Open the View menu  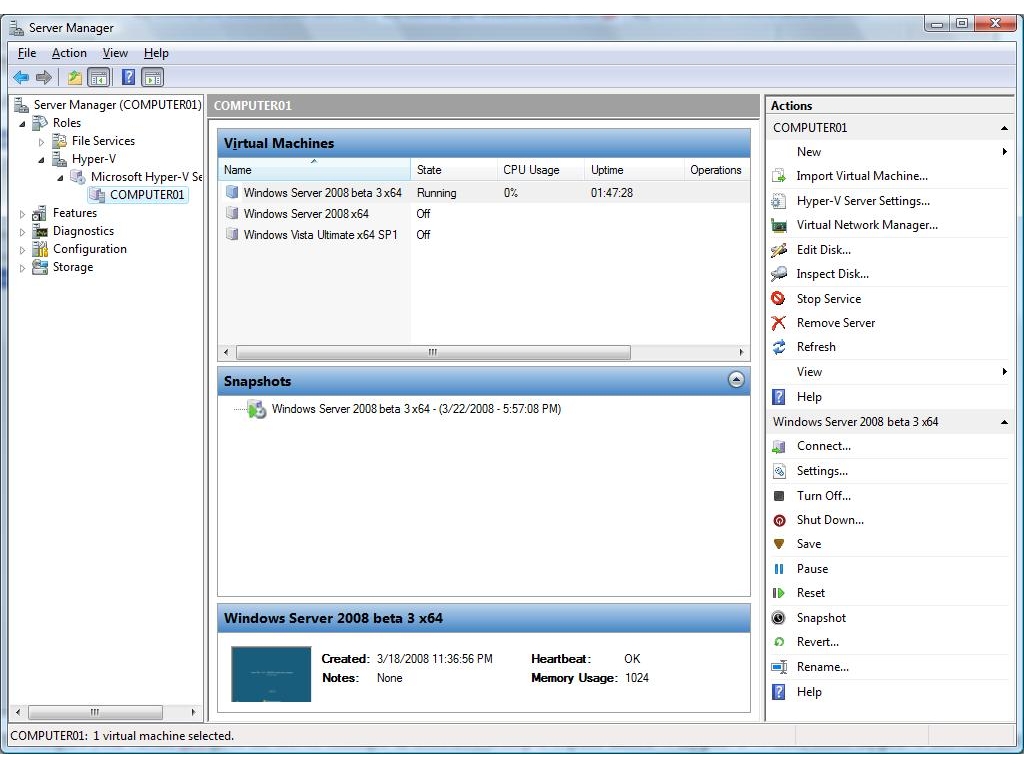coord(115,53)
